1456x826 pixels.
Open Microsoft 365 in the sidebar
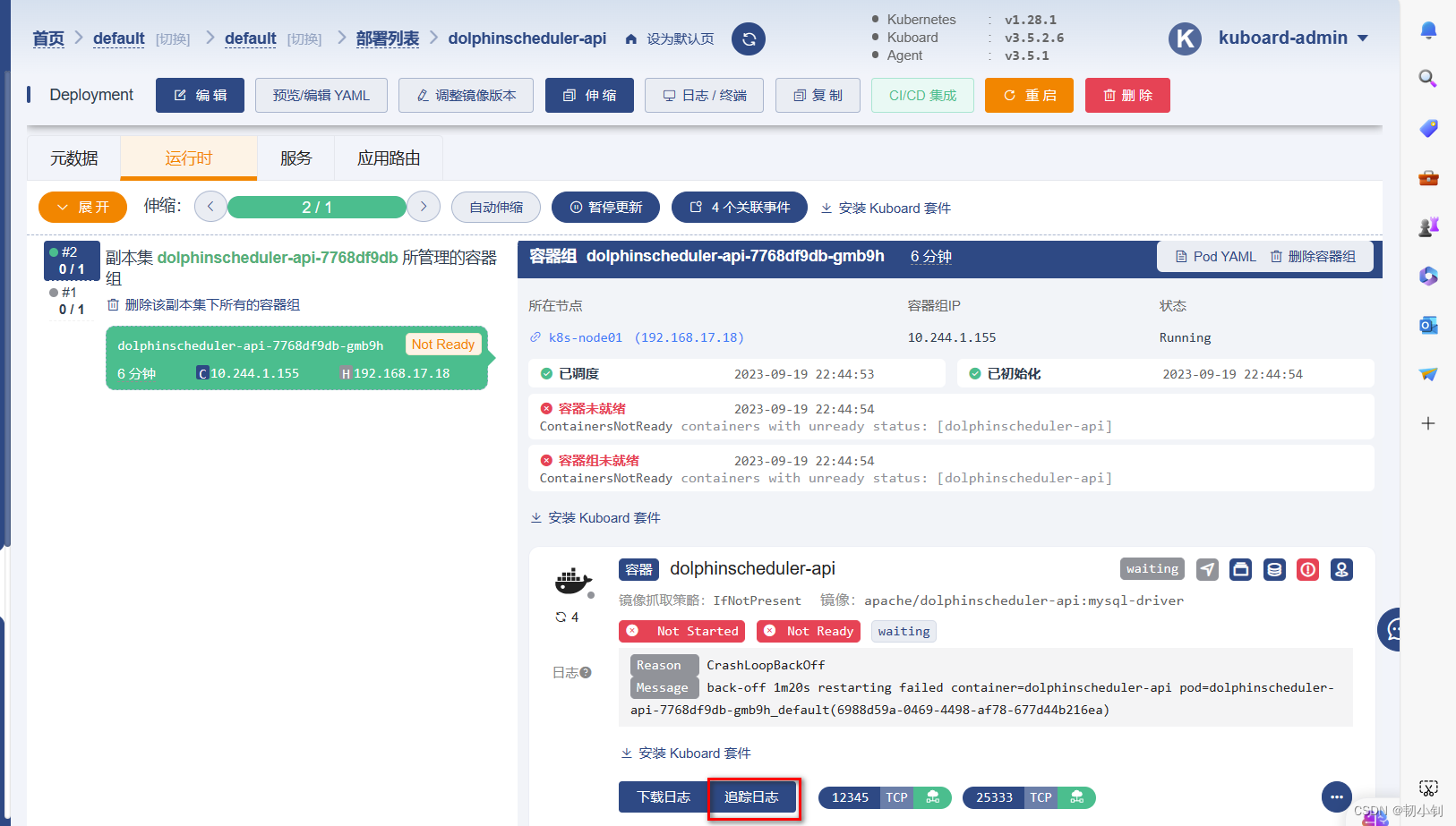tap(1428, 276)
